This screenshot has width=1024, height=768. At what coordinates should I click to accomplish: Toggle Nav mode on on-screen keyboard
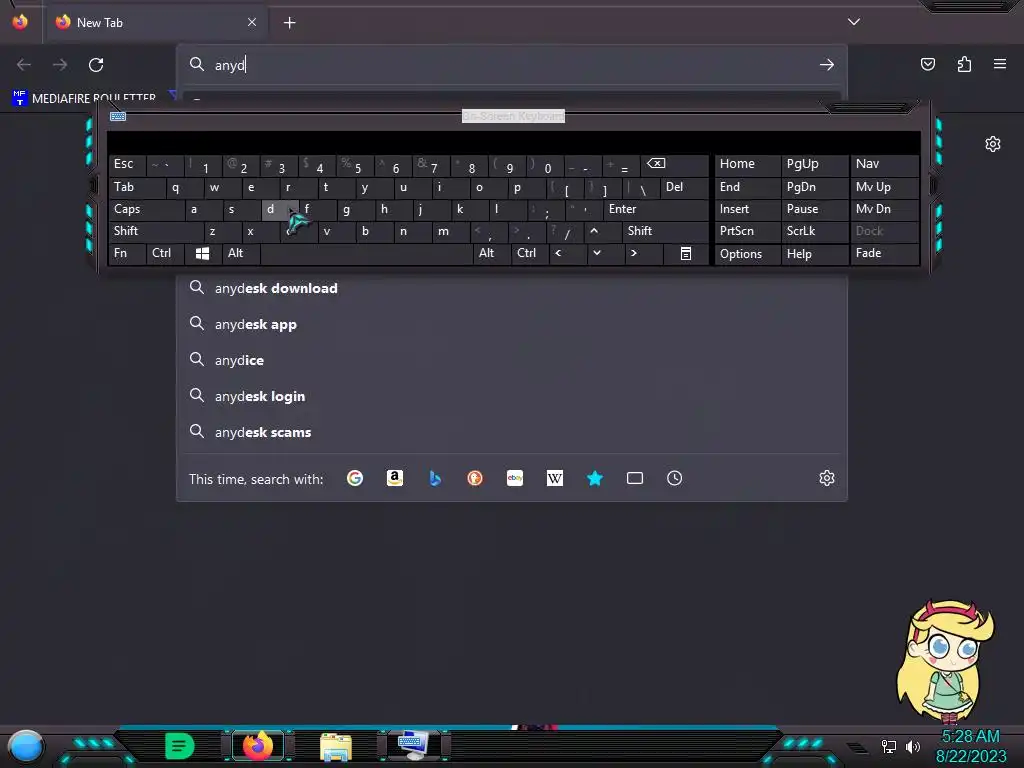coord(884,164)
